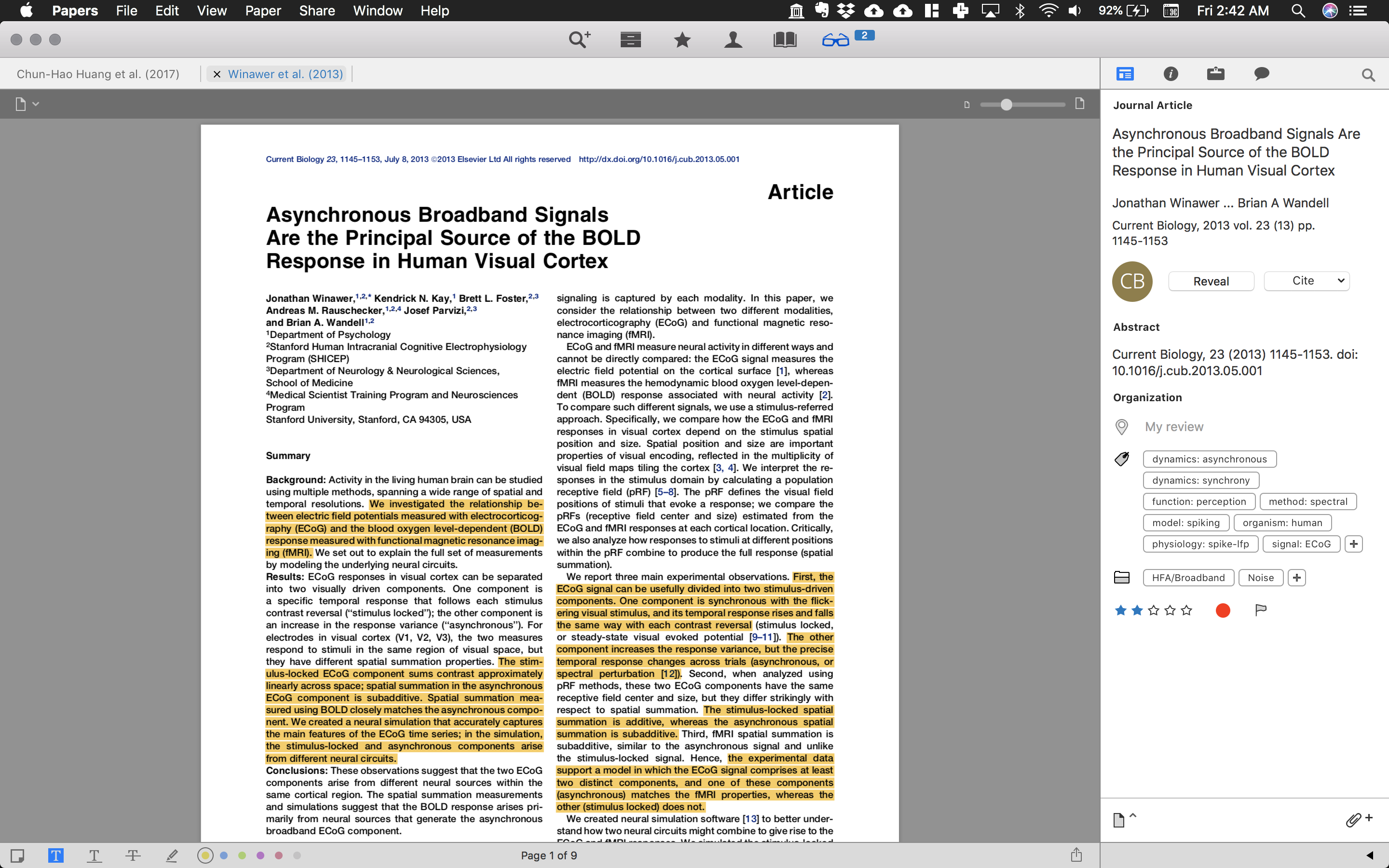Toggle the red color label dot
Screen dimensions: 1389x868
click(1223, 610)
